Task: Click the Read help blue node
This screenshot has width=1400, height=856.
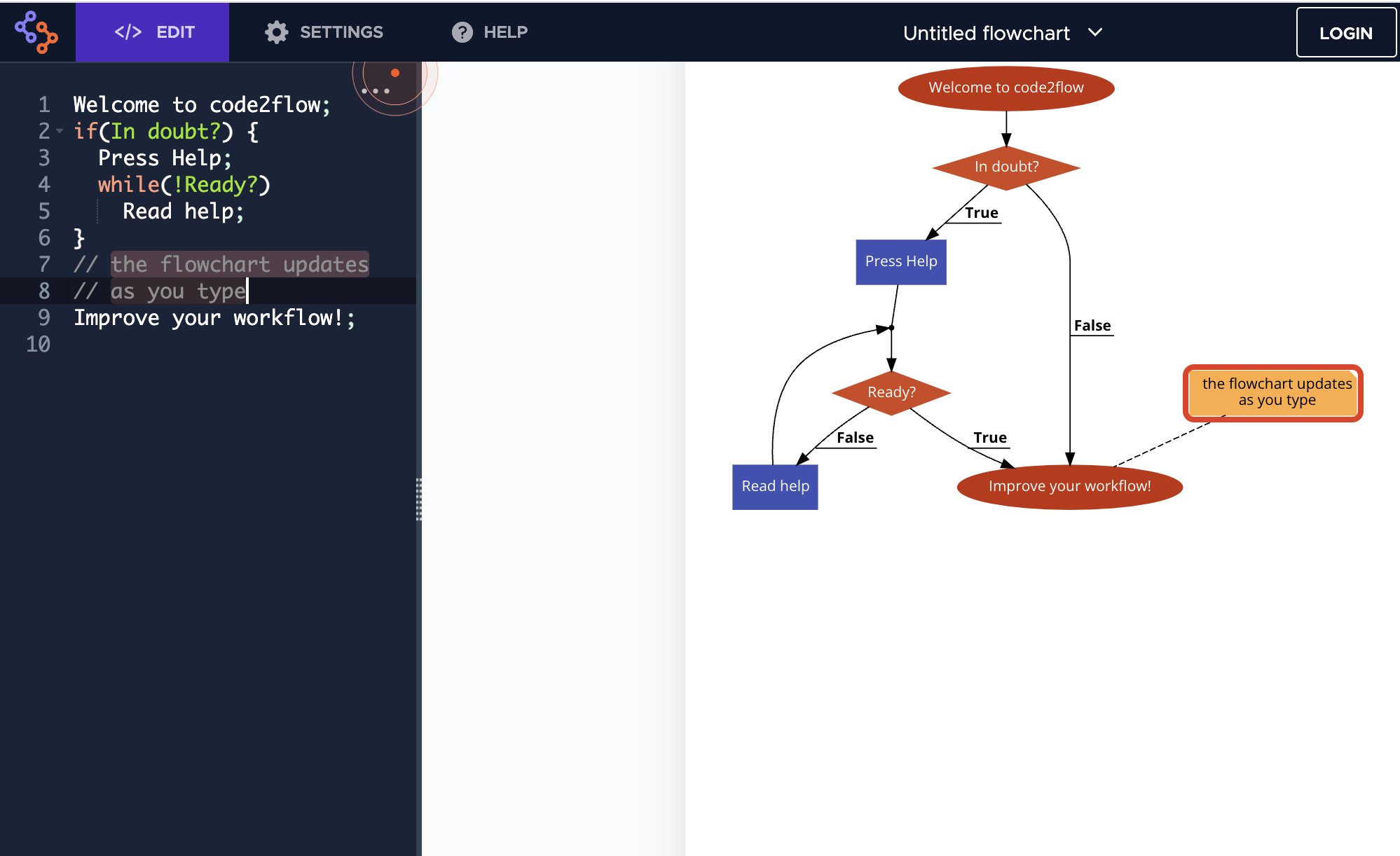Action: click(775, 486)
